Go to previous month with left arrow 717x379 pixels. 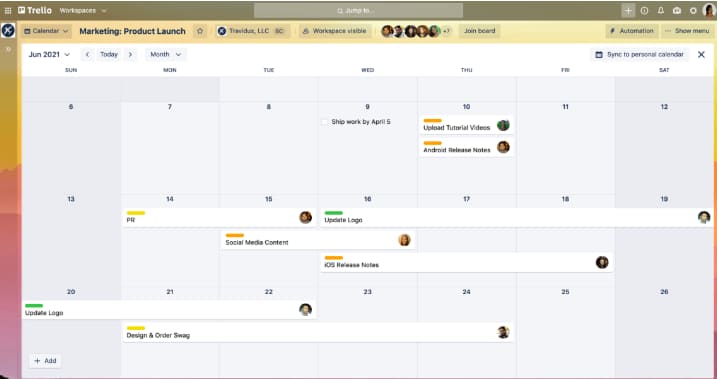click(x=88, y=54)
